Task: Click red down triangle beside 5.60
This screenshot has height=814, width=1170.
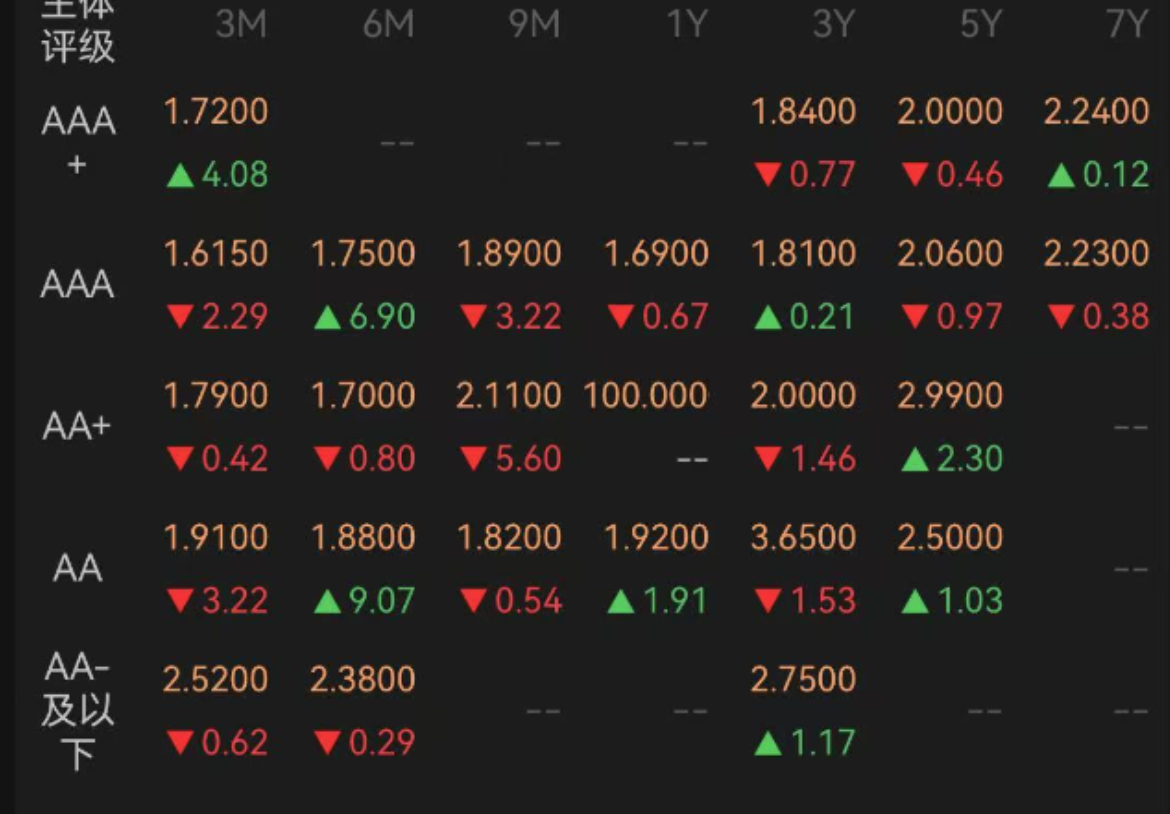Action: click(474, 460)
